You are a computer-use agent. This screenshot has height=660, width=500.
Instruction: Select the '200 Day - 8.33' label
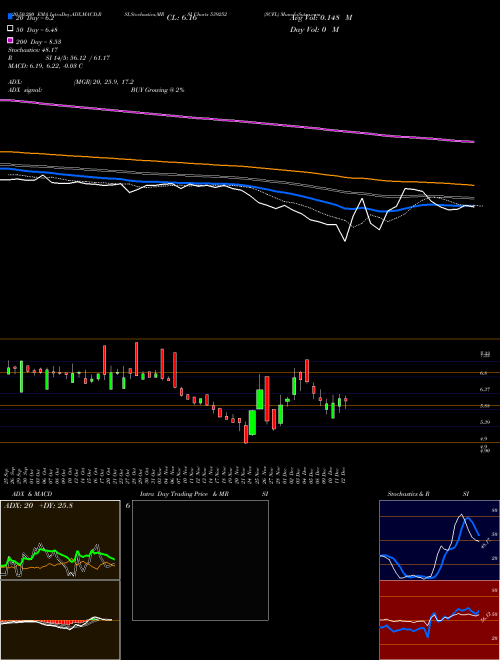pyautogui.click(x=38, y=42)
